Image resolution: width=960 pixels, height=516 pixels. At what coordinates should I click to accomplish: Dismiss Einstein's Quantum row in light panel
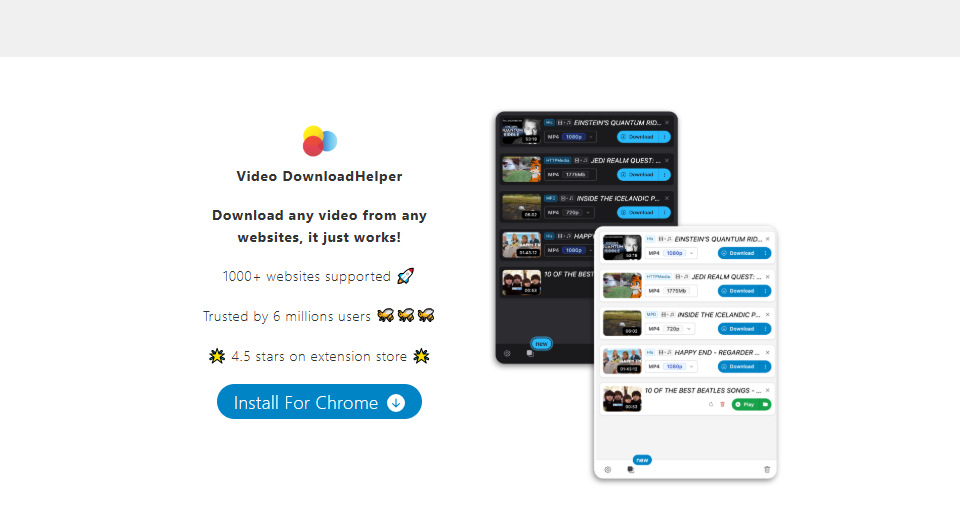pos(768,239)
